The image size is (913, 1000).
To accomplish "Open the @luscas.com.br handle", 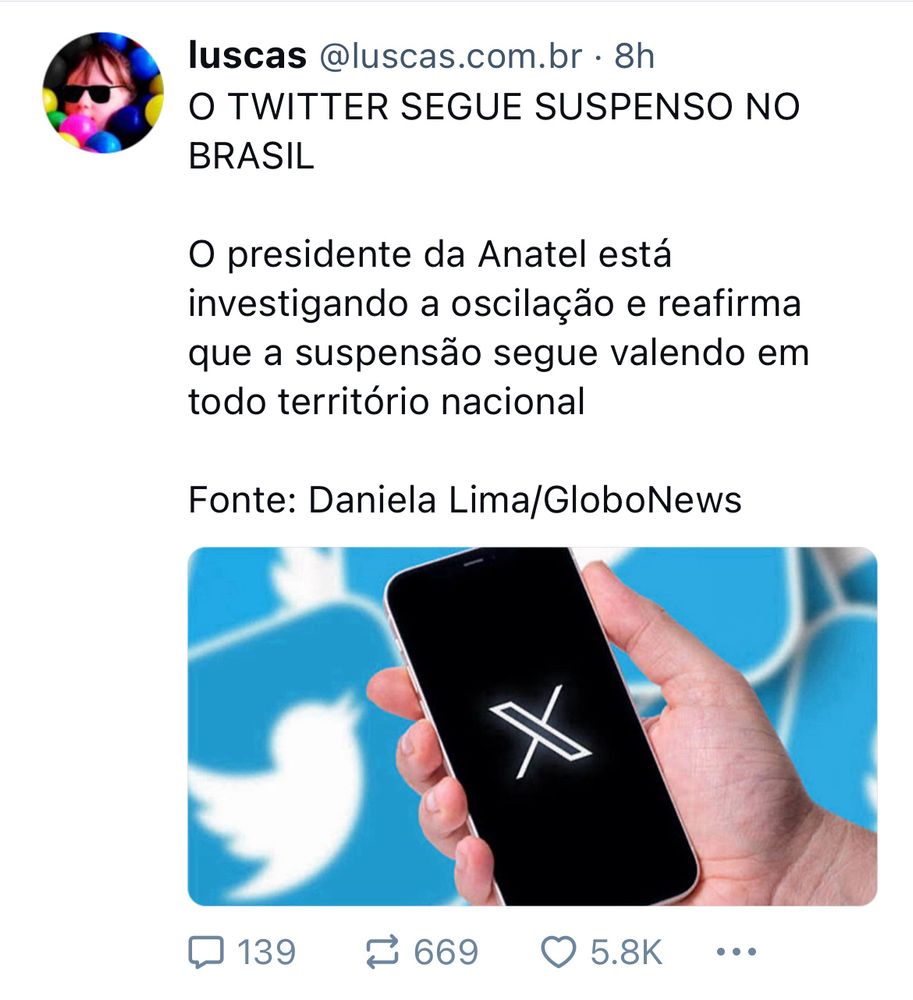I will click(450, 56).
